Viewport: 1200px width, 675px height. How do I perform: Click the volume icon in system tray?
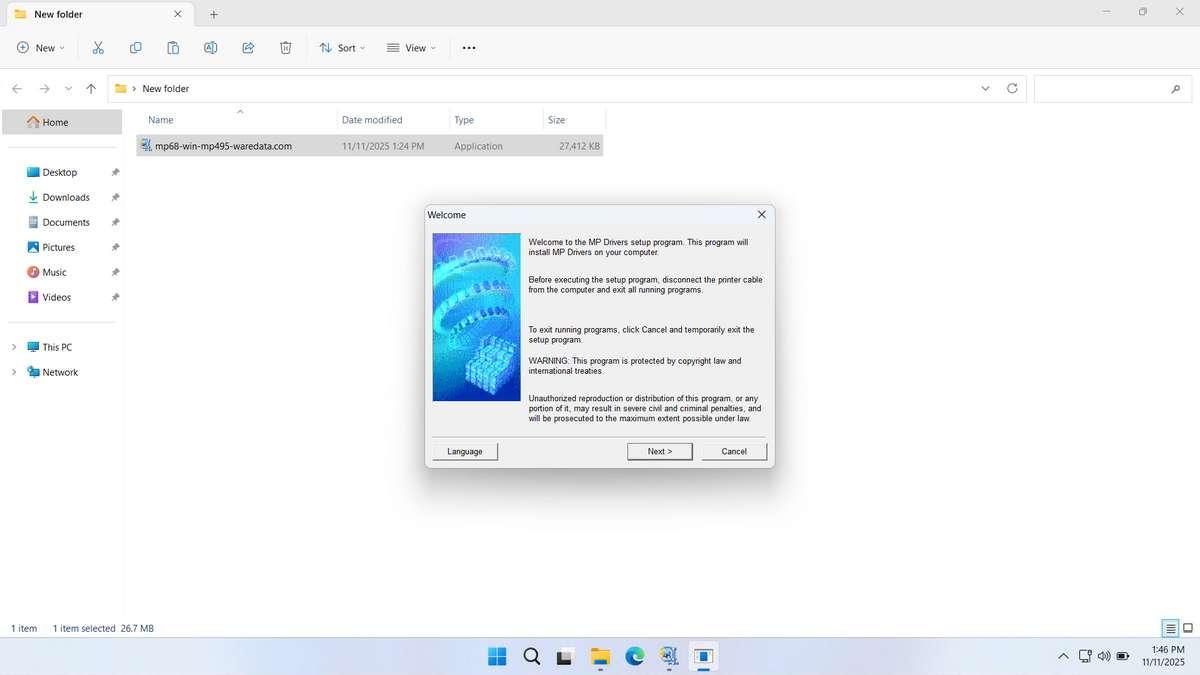[1104, 657]
